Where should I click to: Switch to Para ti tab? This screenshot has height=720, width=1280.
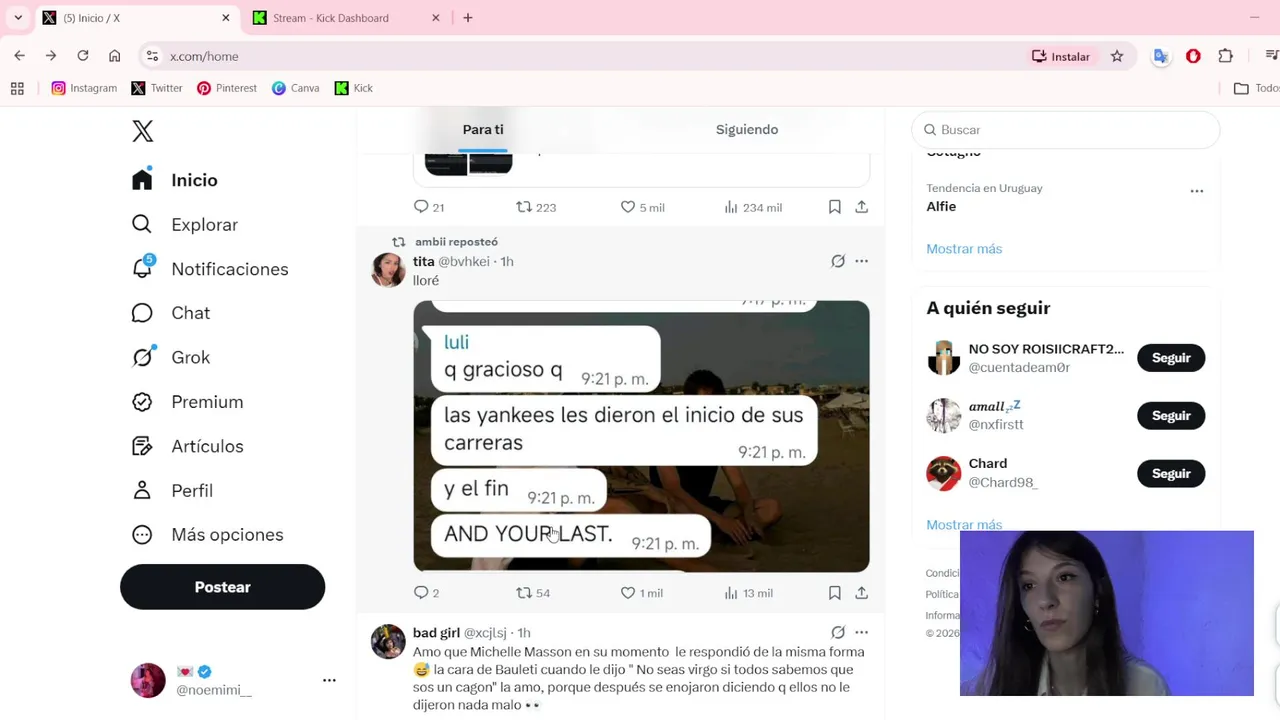tap(483, 129)
